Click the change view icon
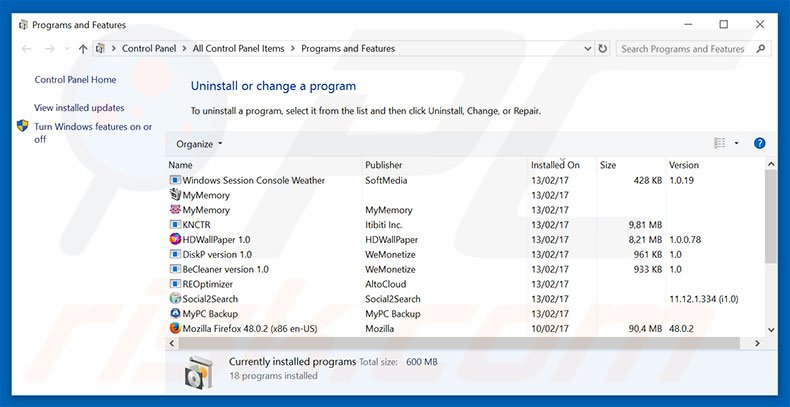Screen dimensions: 790x407 click(719, 144)
